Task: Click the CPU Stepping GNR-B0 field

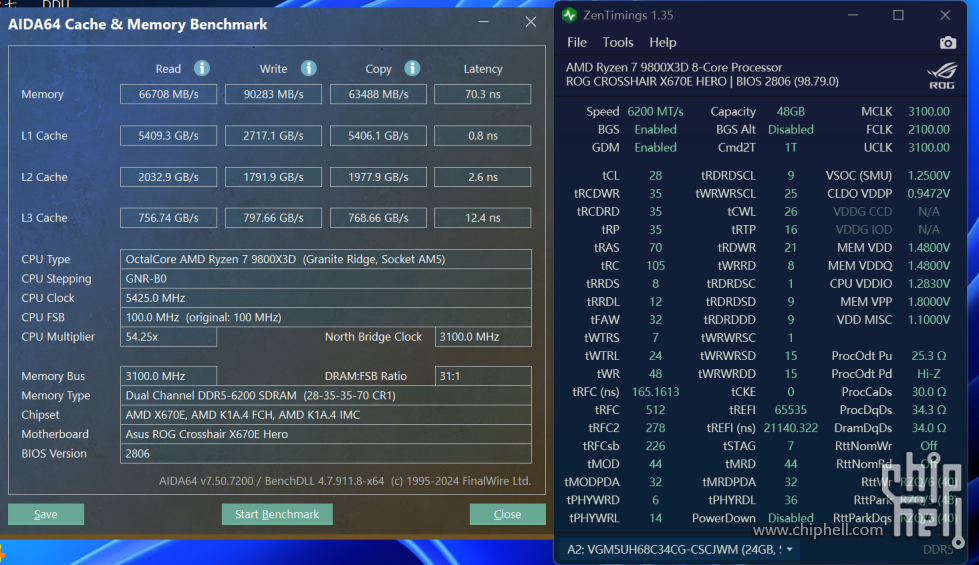Action: [326, 278]
